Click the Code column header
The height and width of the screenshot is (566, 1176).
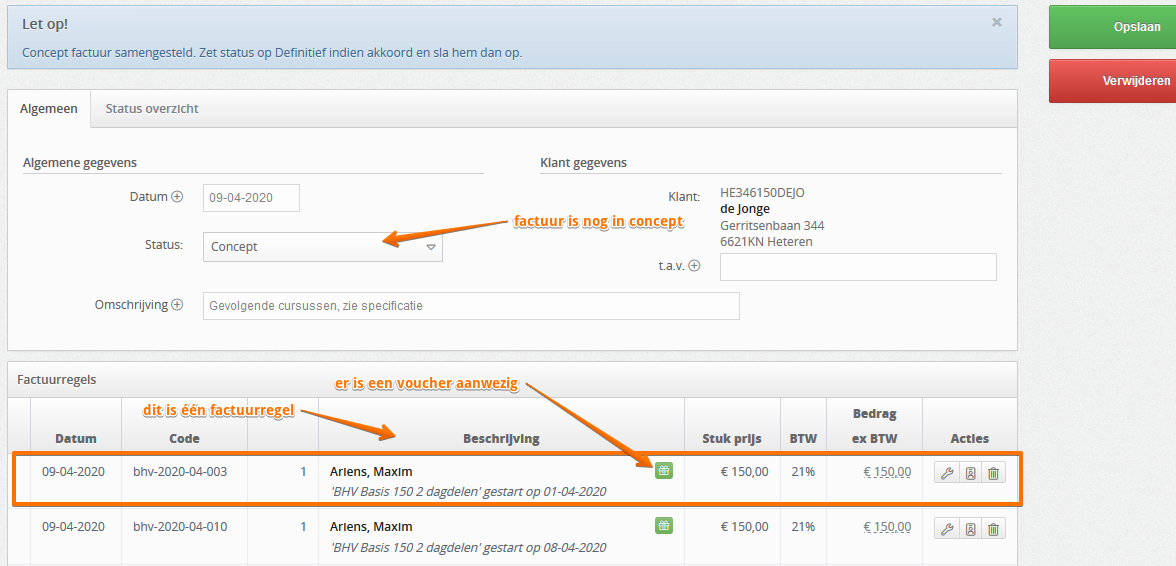(184, 439)
